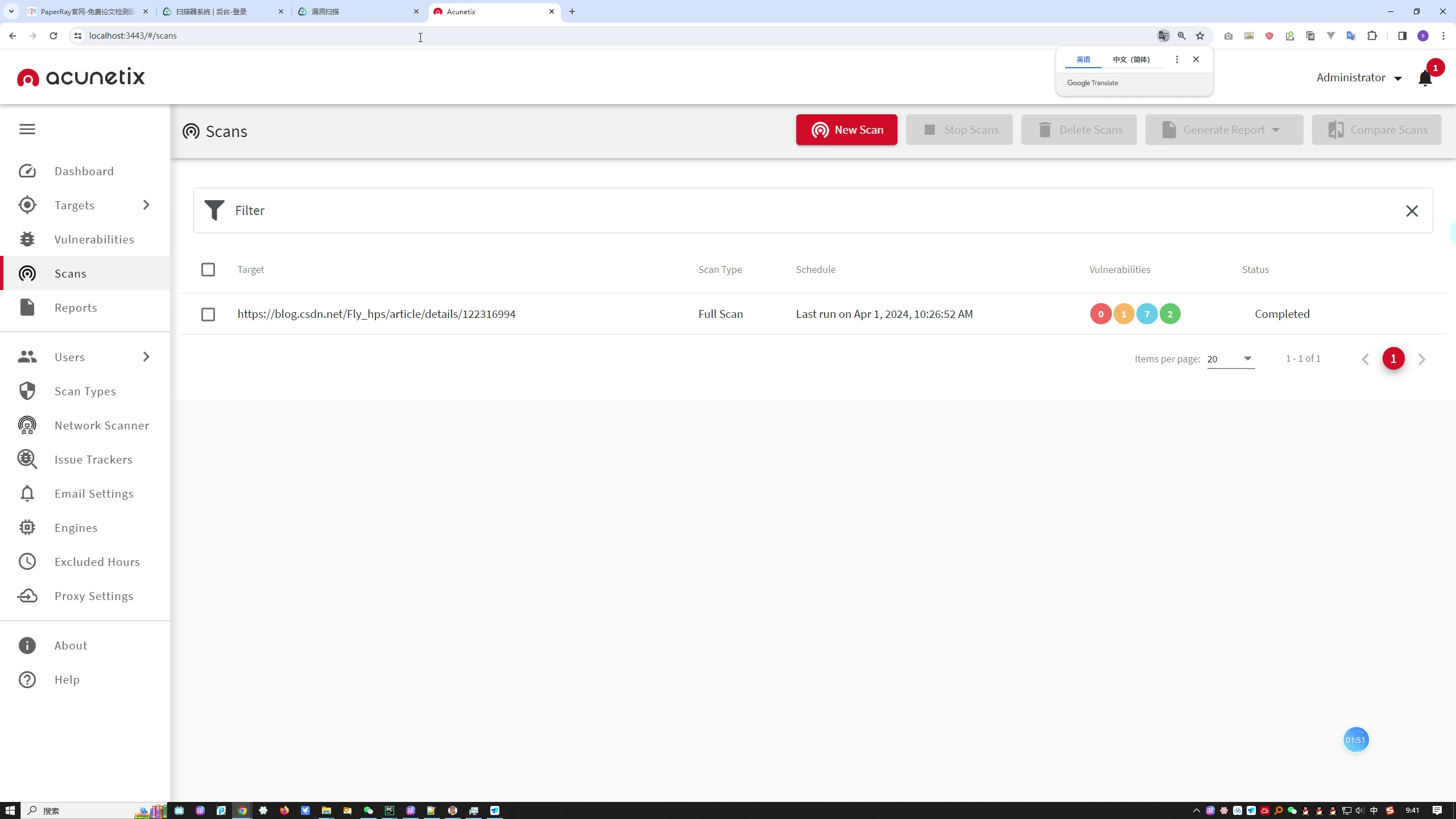
Task: Click the green informational badge 2
Action: [x=1170, y=314]
